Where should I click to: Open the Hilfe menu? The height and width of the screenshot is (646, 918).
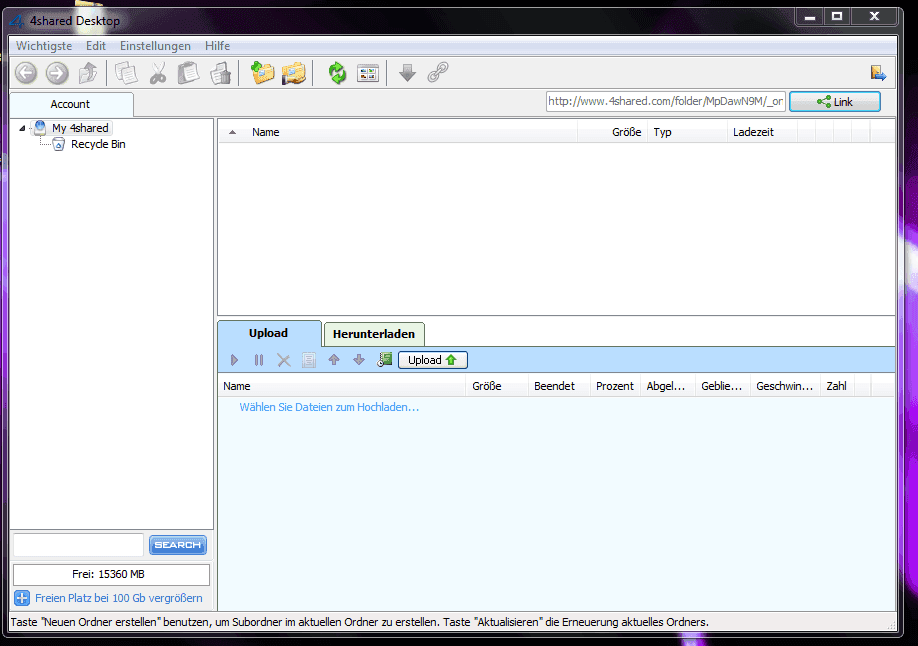217,46
